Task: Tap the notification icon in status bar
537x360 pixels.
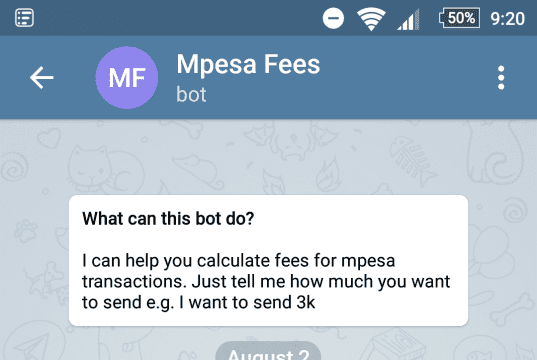Action: 24,18
